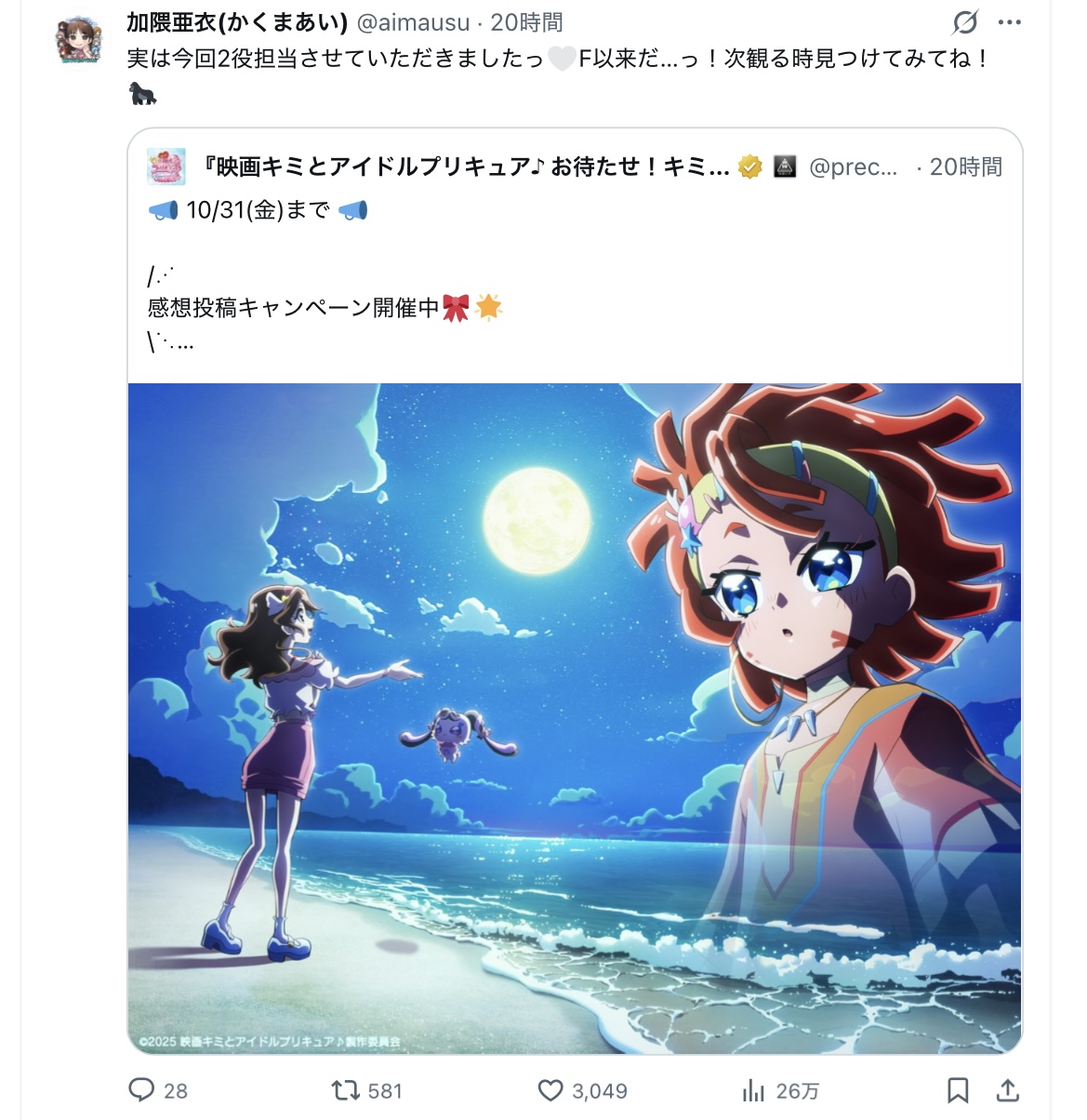The height and width of the screenshot is (1120, 1087).
Task: Open 加隈亜衣 profile avatar
Action: coord(79,39)
